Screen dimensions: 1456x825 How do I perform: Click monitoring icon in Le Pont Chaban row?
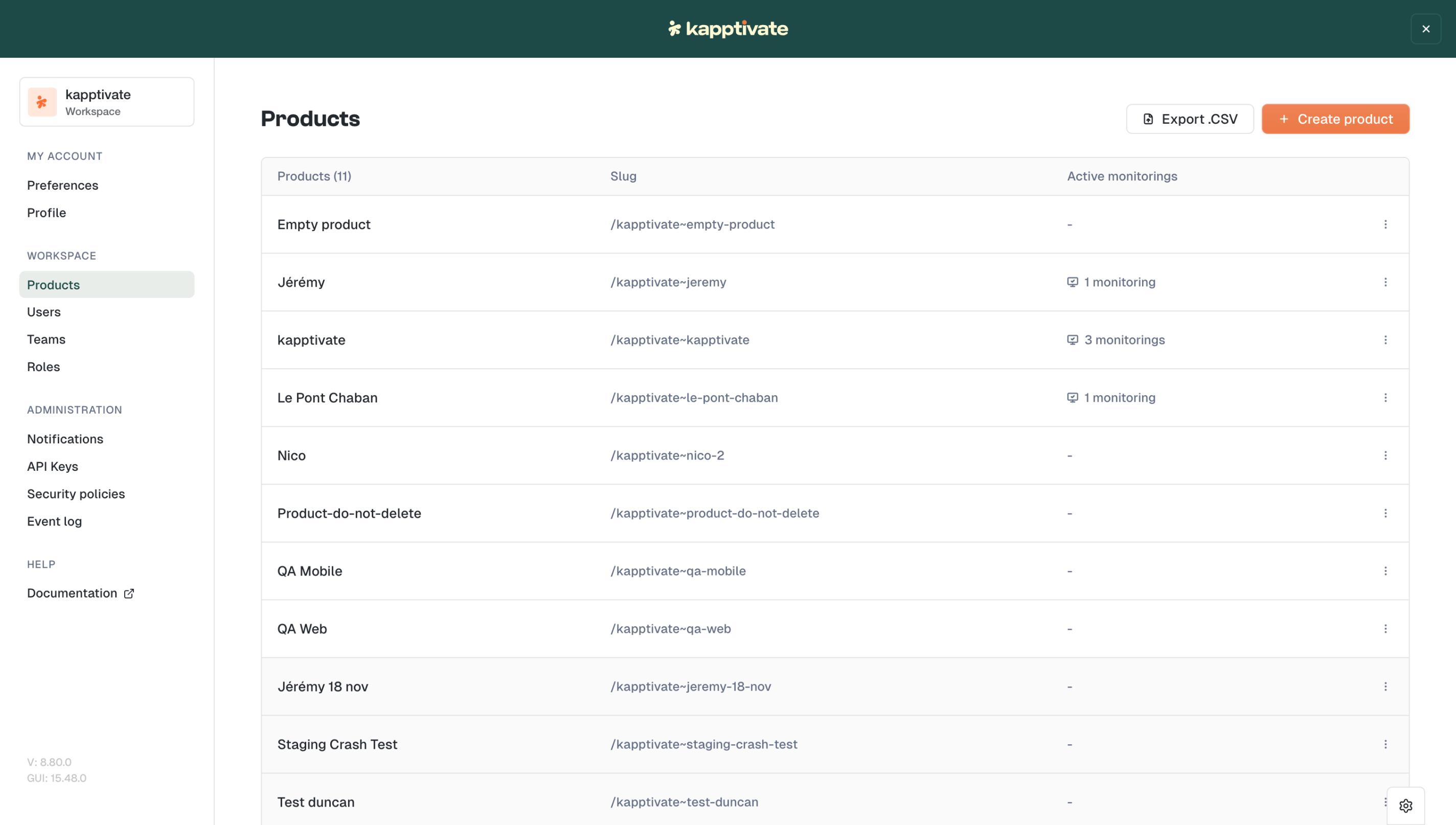pos(1072,398)
